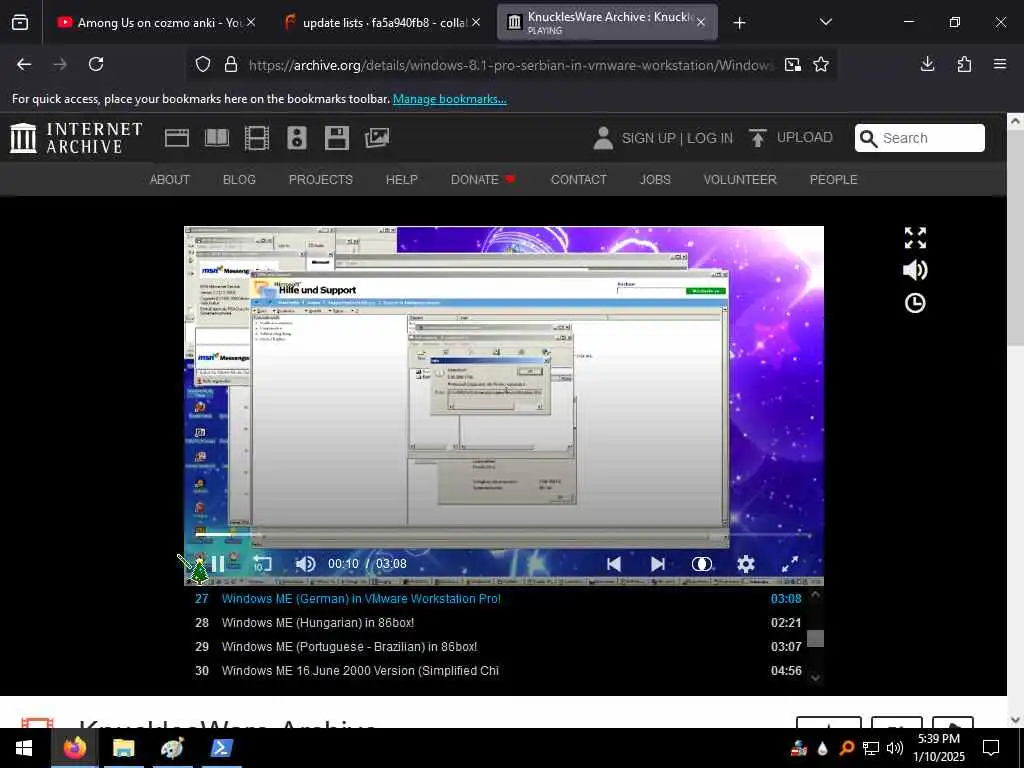The image size is (1024, 768).
Task: Close the KnucklesWare Archive tab
Action: 701,23
